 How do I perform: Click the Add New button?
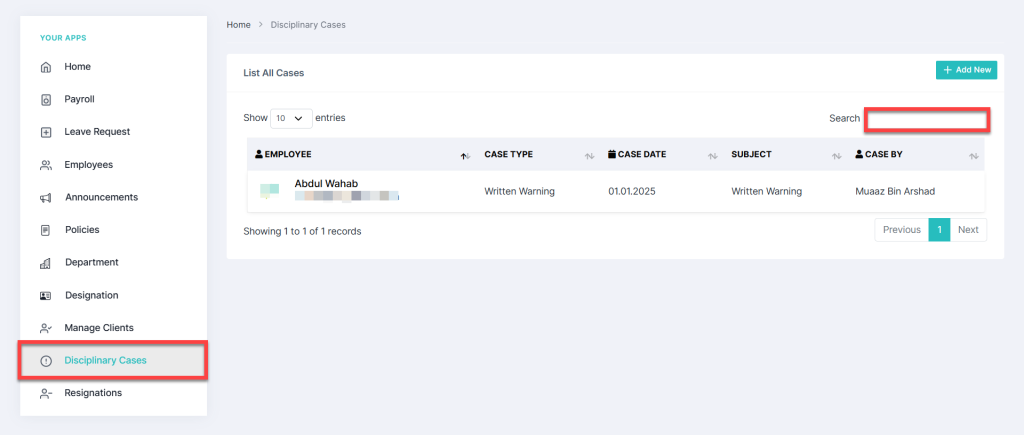pos(967,70)
